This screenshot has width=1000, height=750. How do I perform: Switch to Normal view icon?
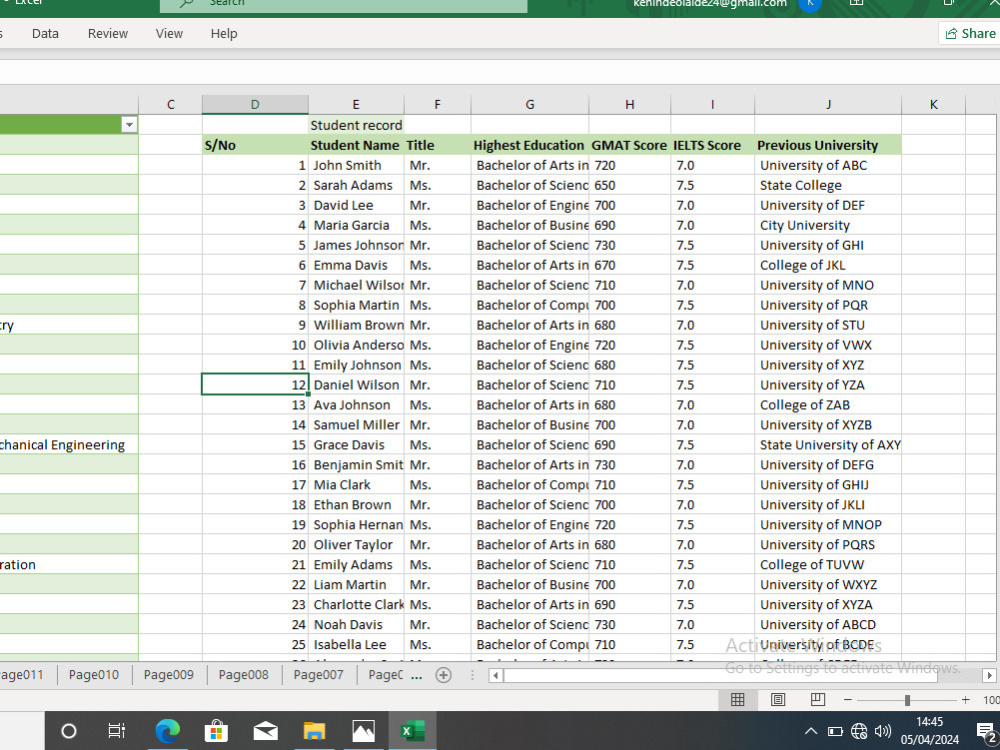pyautogui.click(x=737, y=700)
